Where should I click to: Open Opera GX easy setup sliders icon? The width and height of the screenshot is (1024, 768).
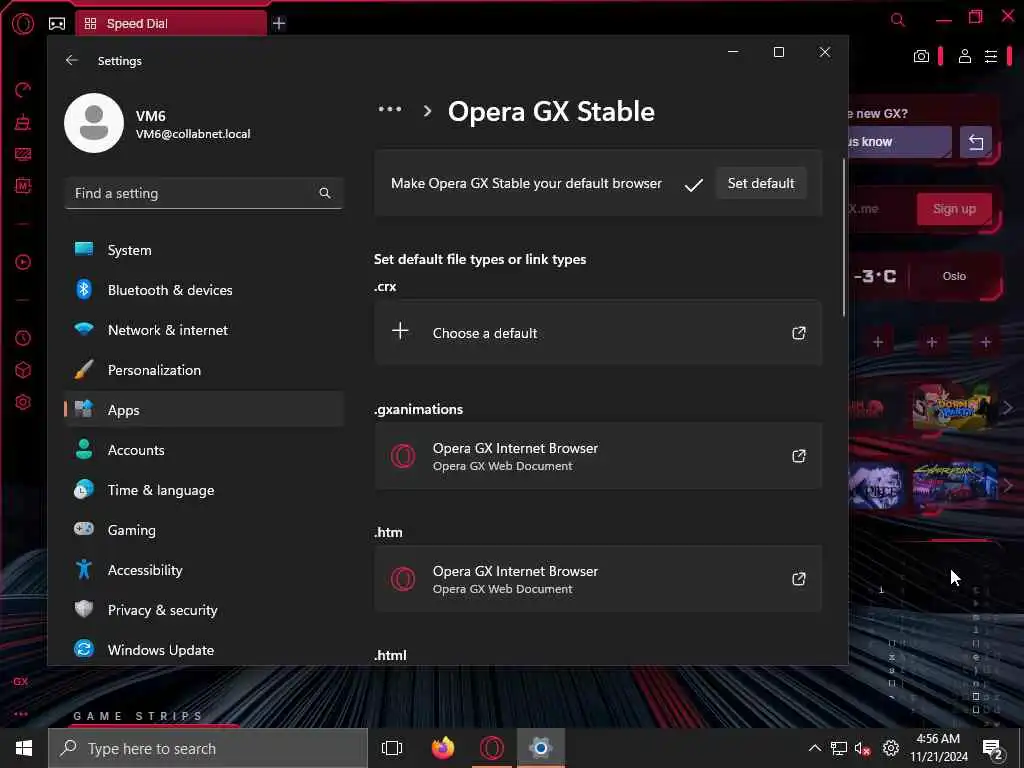point(991,56)
